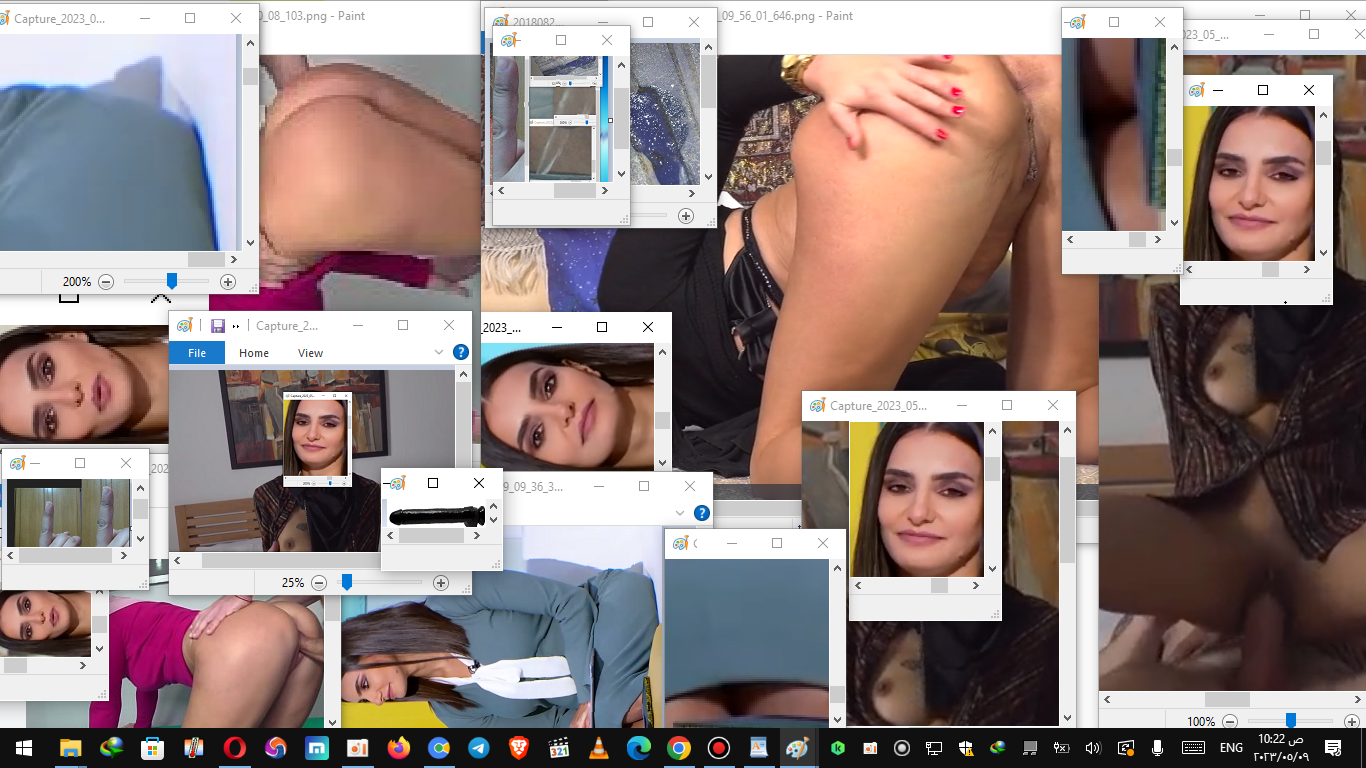This screenshot has width=1366, height=768.
Task: Click the Save icon on the quick access toolbar
Action: pos(218,325)
